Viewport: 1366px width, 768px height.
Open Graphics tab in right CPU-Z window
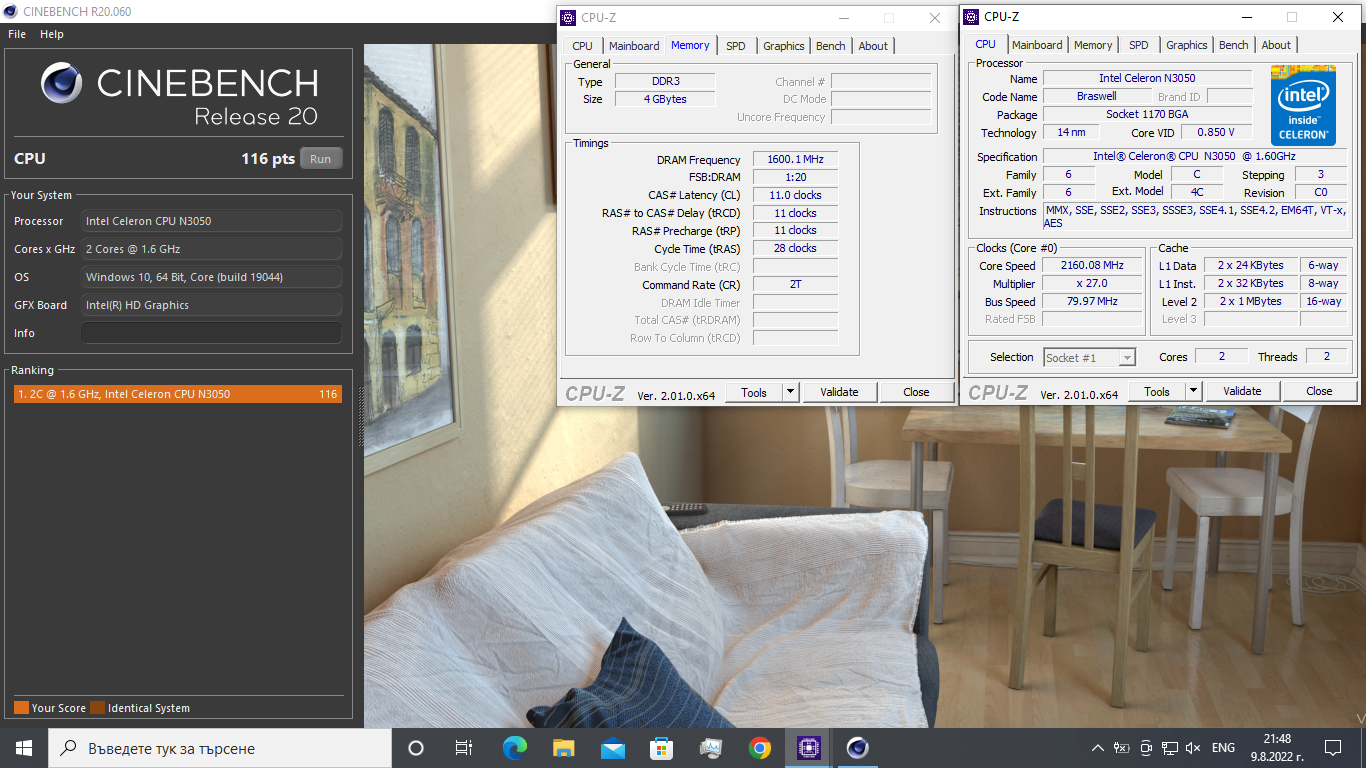click(1187, 45)
